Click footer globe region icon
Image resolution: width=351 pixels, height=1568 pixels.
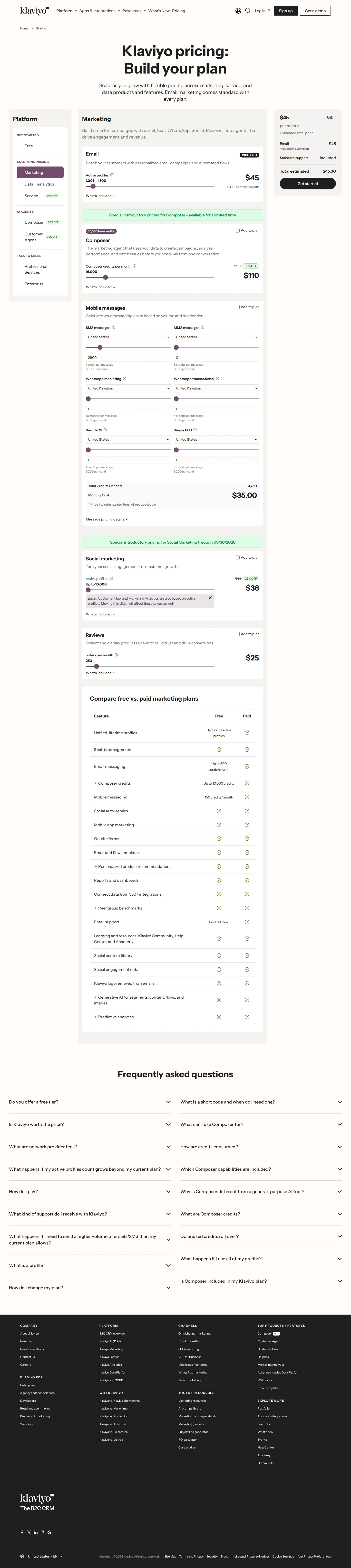[22, 1556]
